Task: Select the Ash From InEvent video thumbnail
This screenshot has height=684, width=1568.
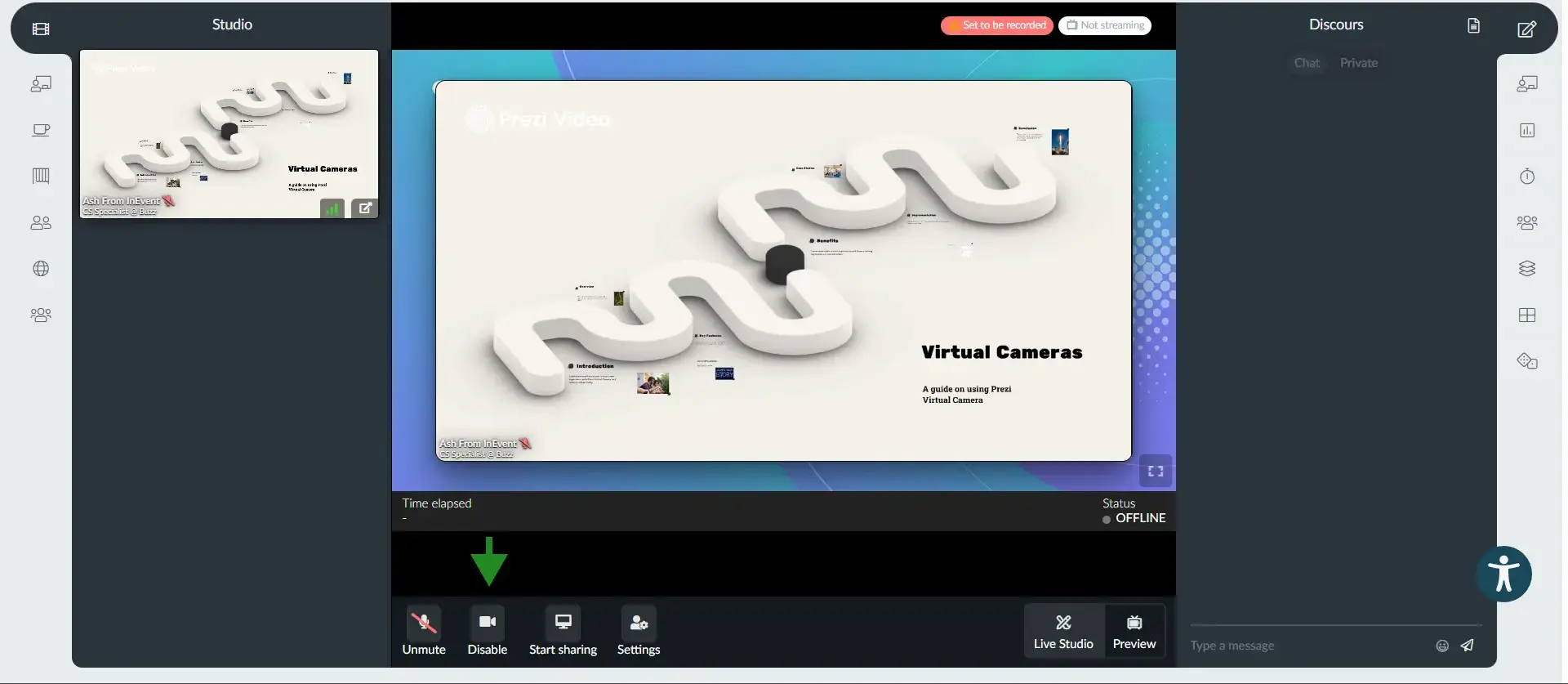Action: (229, 134)
